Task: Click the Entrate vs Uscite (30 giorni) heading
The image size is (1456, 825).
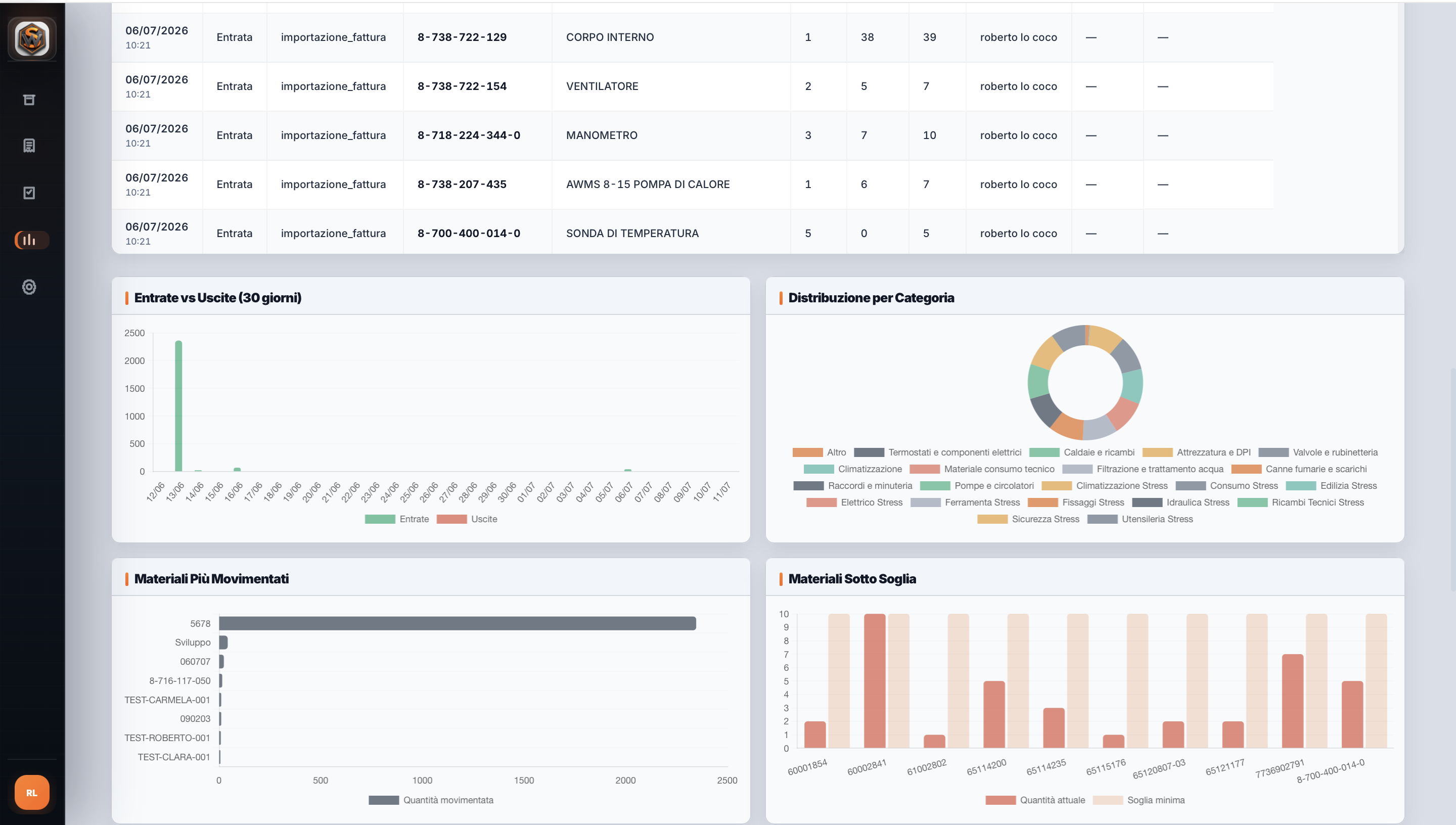Action: click(217, 297)
